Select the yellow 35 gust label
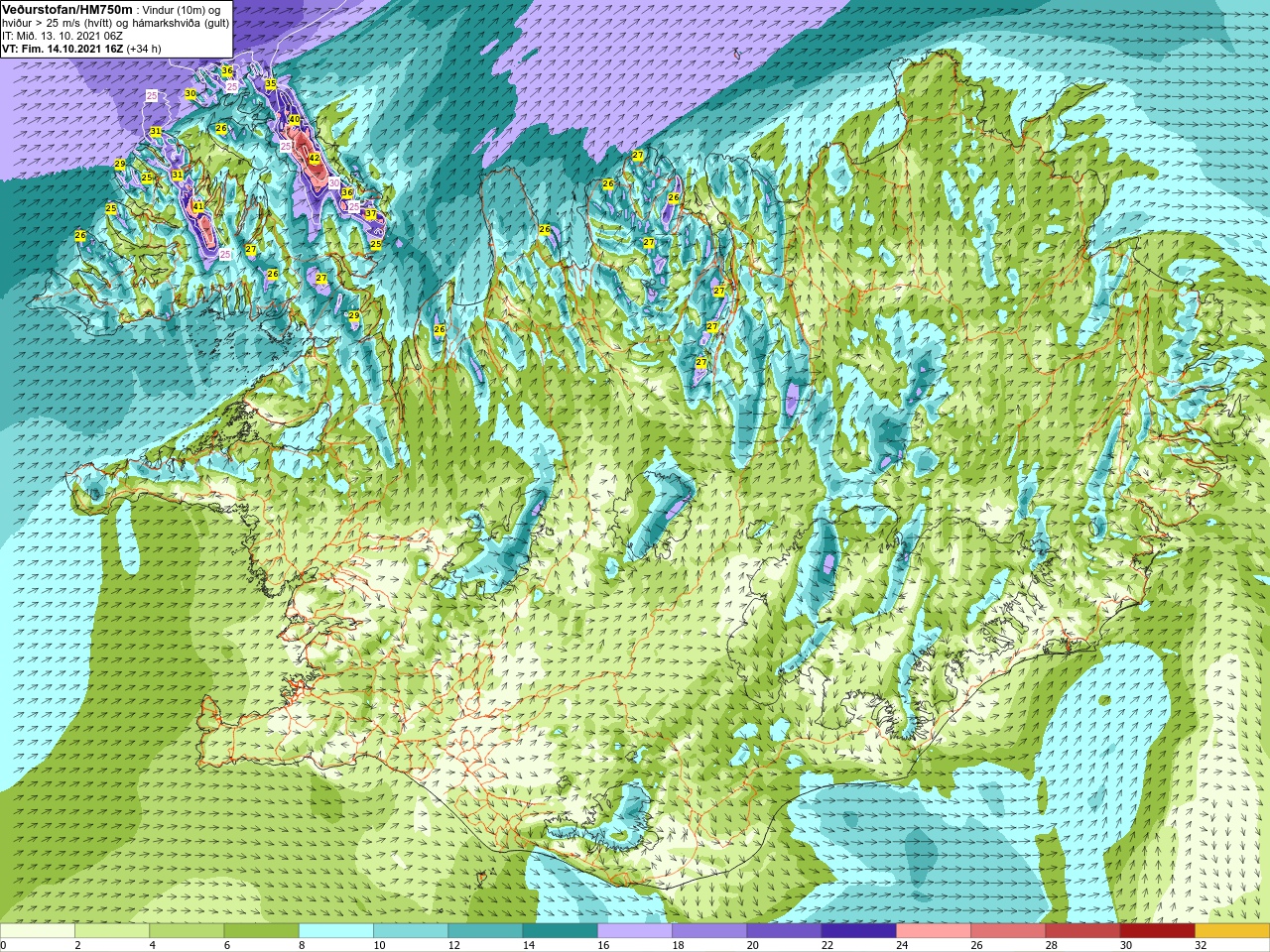 (270, 84)
